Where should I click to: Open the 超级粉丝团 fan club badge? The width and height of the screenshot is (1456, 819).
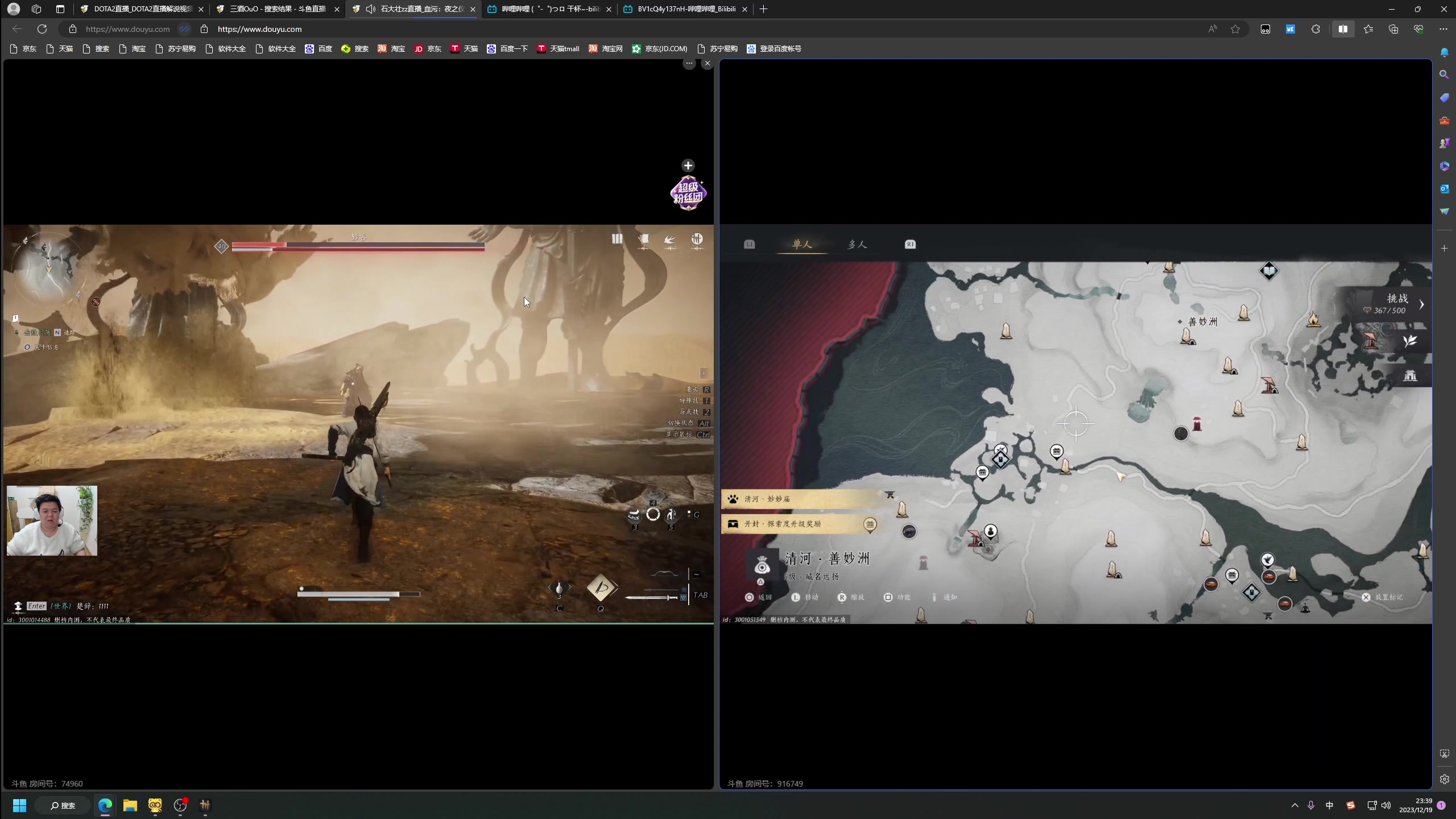[x=688, y=193]
